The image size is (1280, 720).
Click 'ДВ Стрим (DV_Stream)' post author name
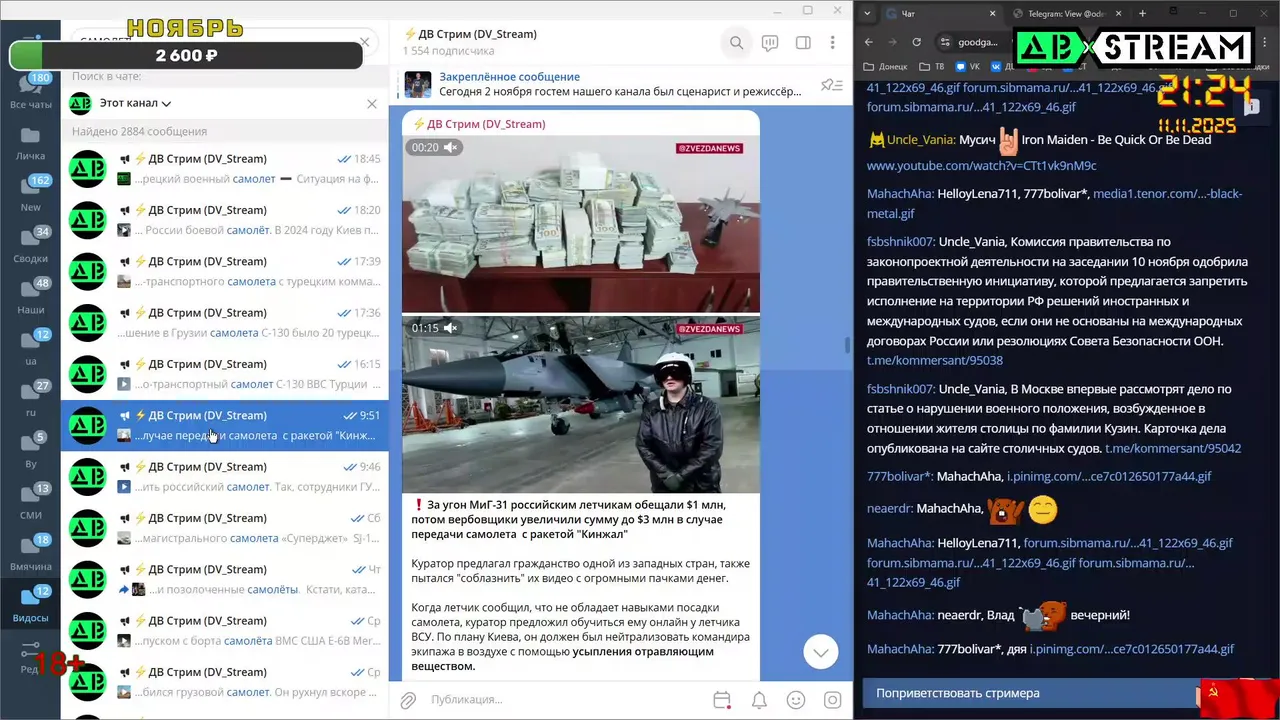(x=479, y=124)
